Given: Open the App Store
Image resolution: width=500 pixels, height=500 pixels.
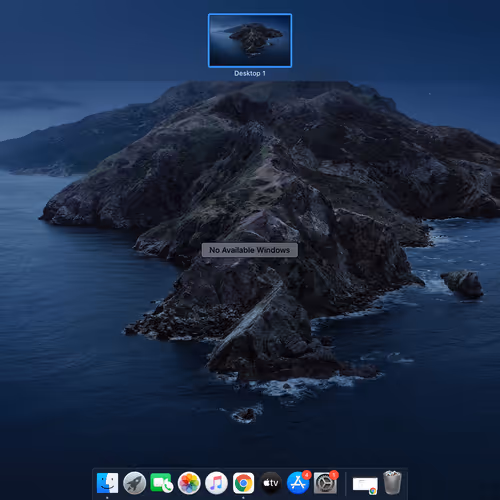Looking at the screenshot, I should coord(298,483).
